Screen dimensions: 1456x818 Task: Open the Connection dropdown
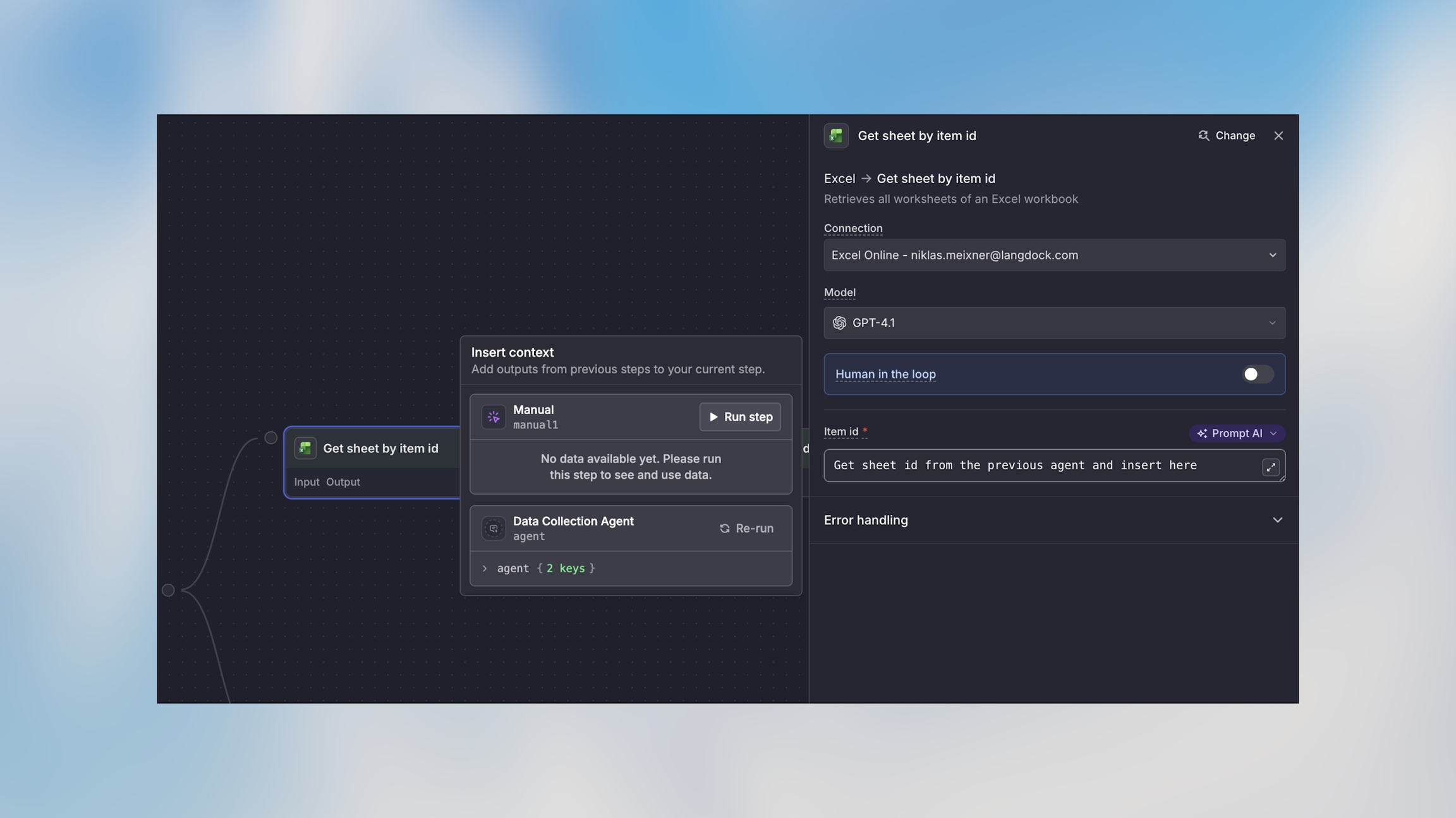[1053, 255]
